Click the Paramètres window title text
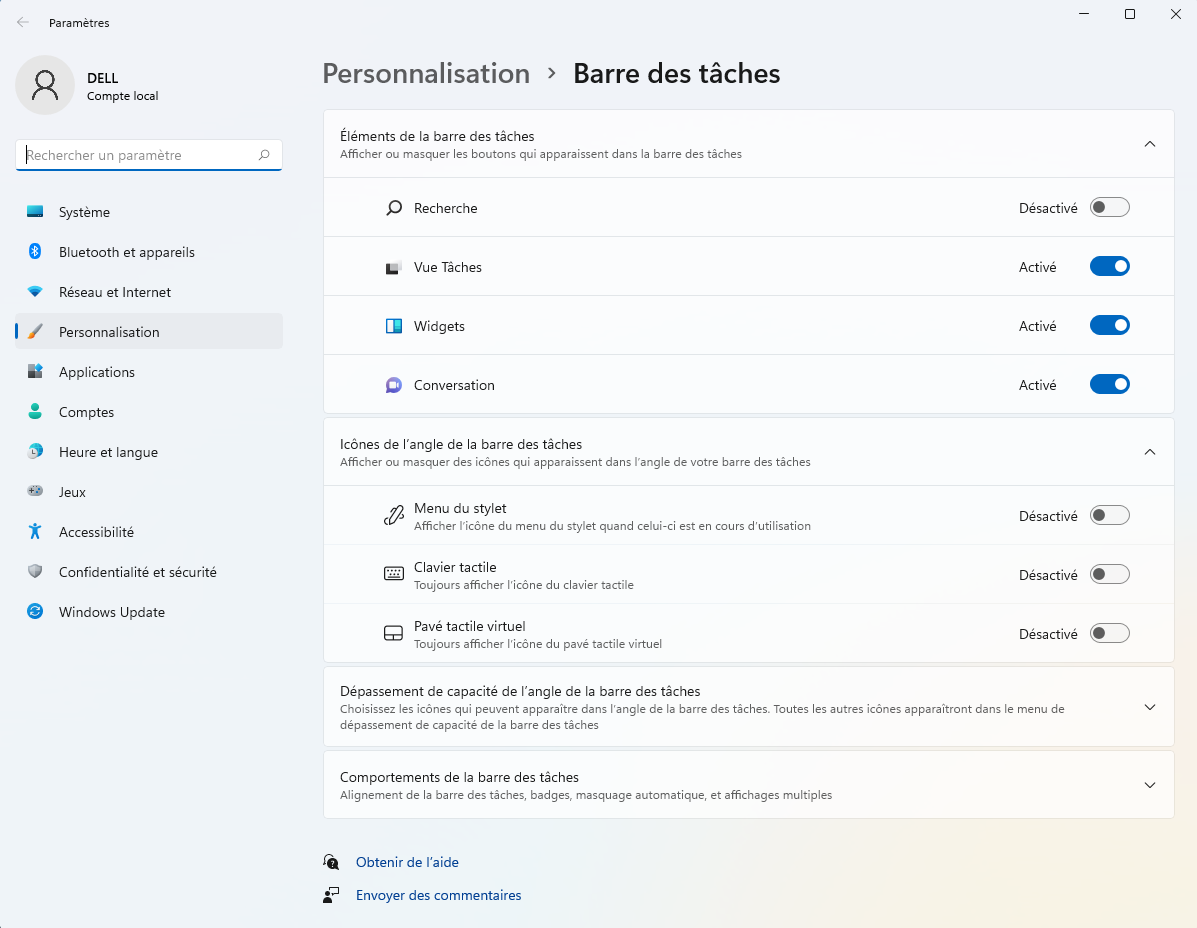This screenshot has width=1197, height=928. pos(79,23)
